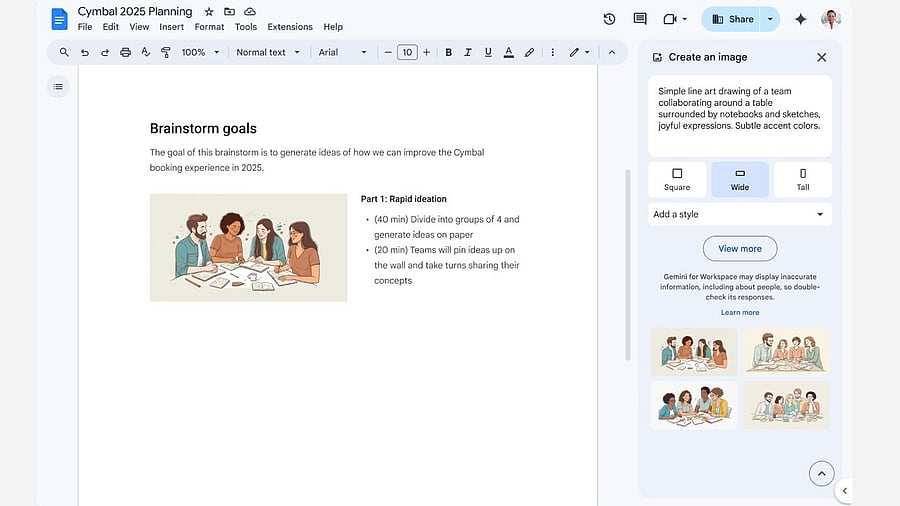The image size is (900, 506).
Task: Open the Add a style dropdown
Action: (x=739, y=214)
